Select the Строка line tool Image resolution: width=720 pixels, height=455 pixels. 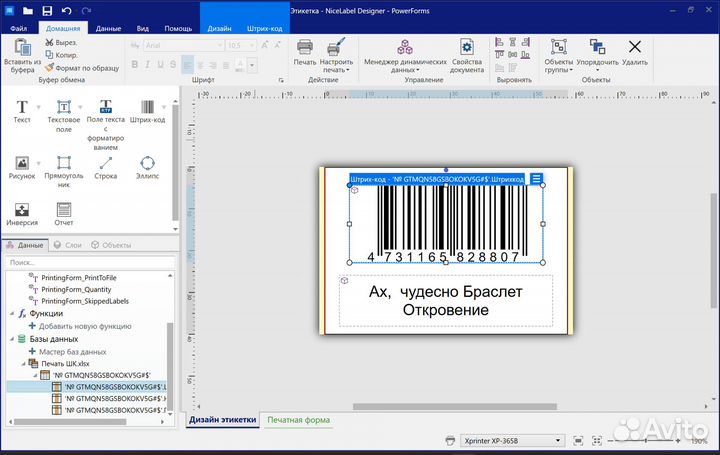[106, 168]
